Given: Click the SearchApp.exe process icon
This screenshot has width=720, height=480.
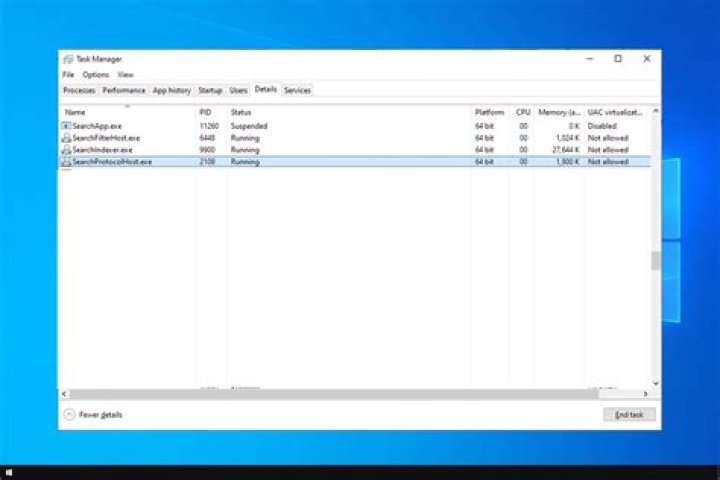Looking at the screenshot, I should (66, 126).
